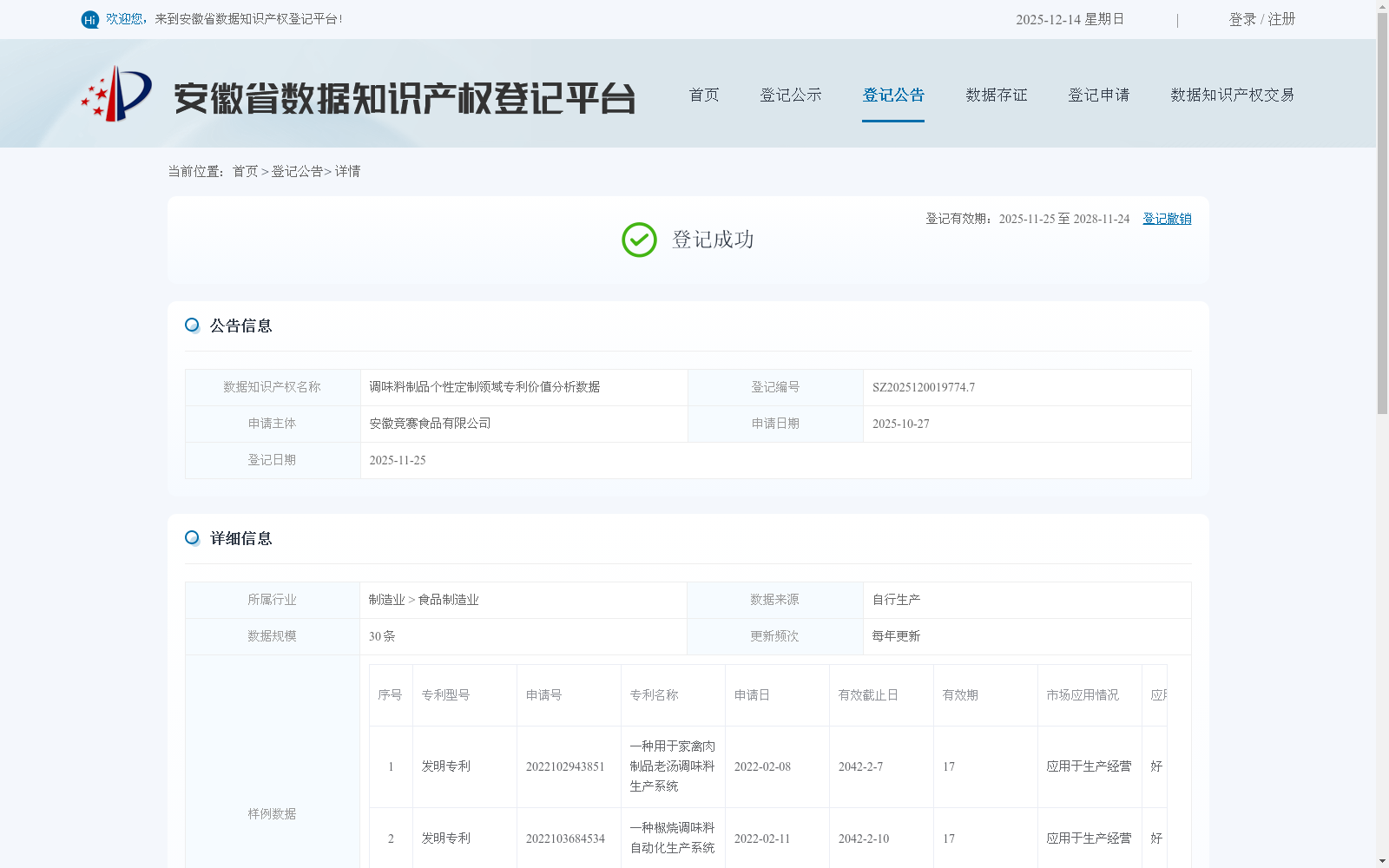This screenshot has width=1389, height=868.
Task: Click applicant 安徽竞赛食品有限公司
Action: click(x=430, y=424)
